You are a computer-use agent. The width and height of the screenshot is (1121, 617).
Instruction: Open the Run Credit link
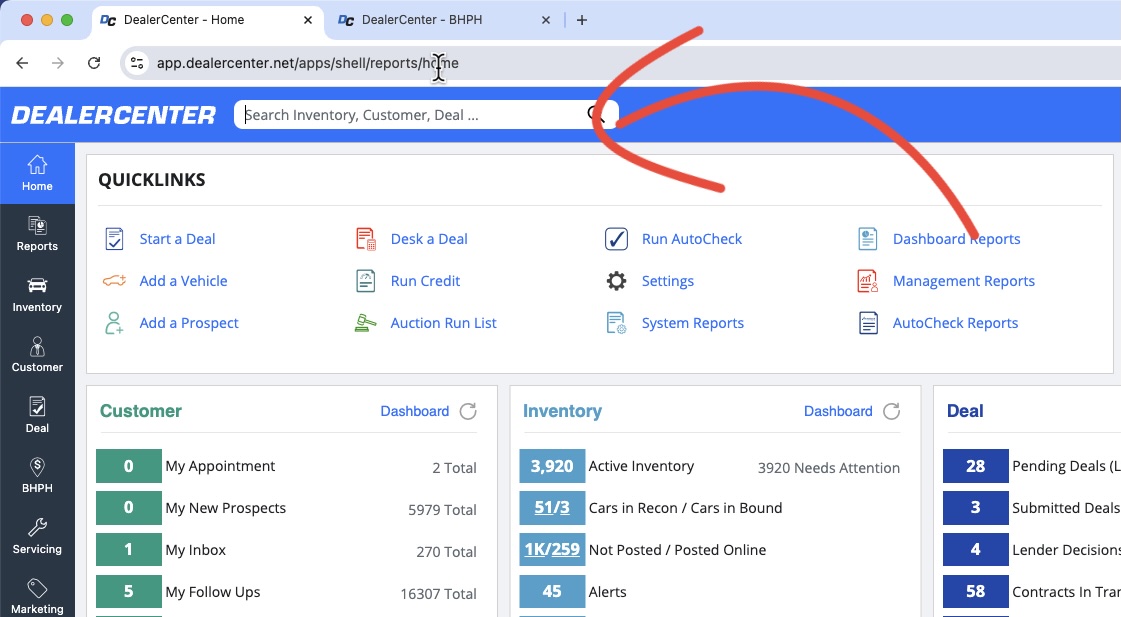(x=425, y=281)
